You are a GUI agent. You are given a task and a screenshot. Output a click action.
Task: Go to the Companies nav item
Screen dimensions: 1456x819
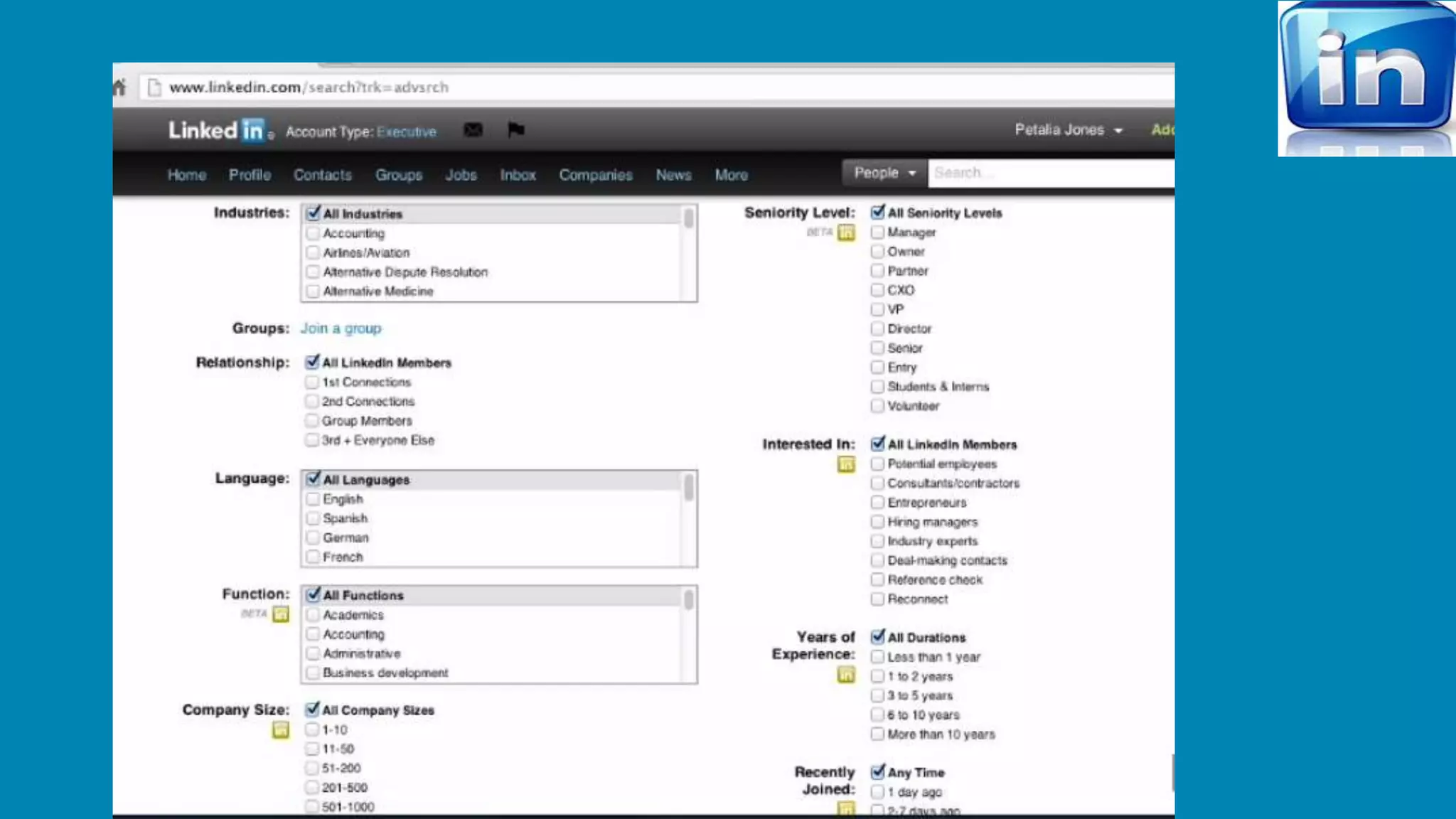(x=595, y=175)
